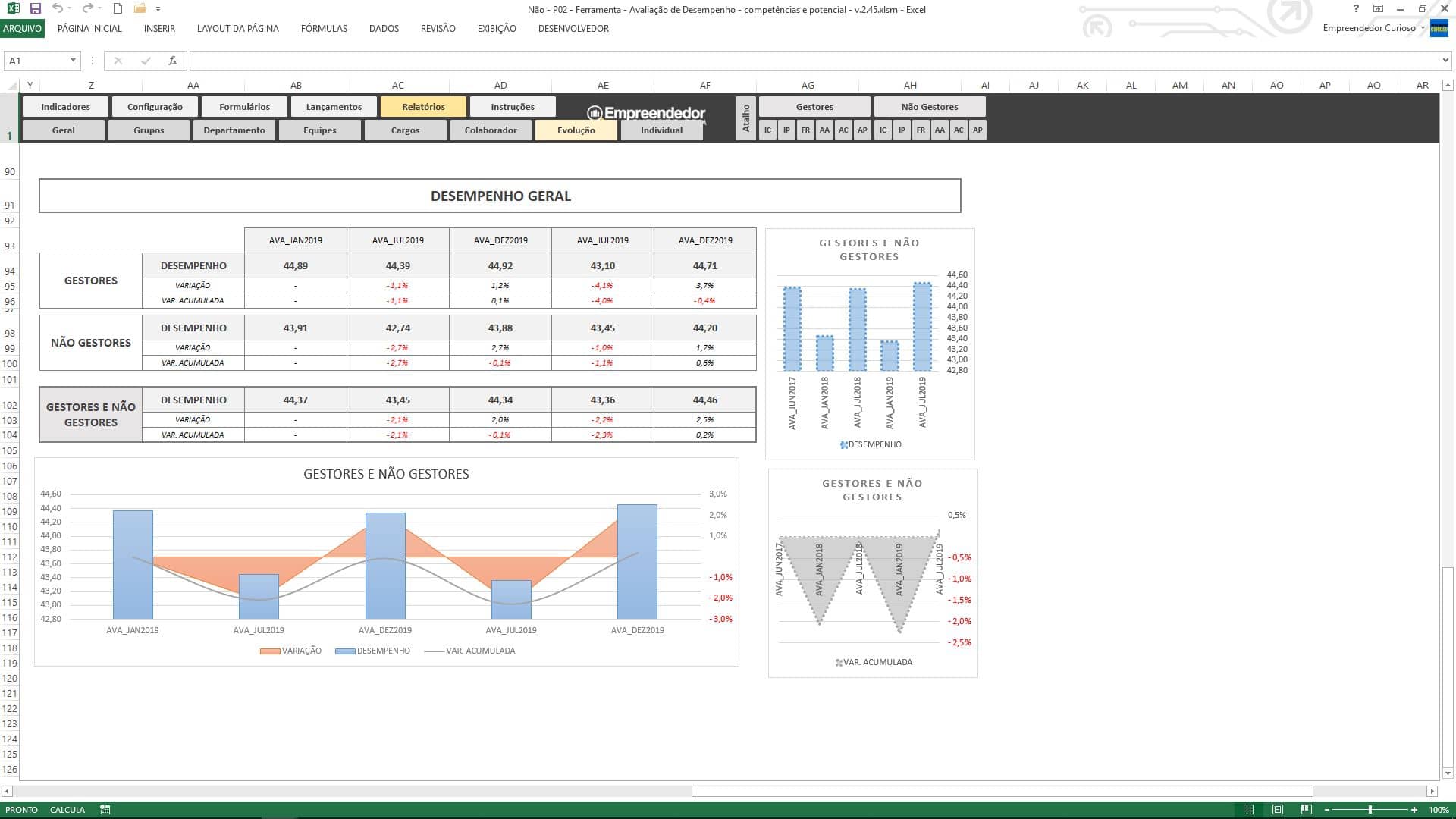Click the Lançamentos navigation button
The image size is (1456, 819).
(x=334, y=107)
